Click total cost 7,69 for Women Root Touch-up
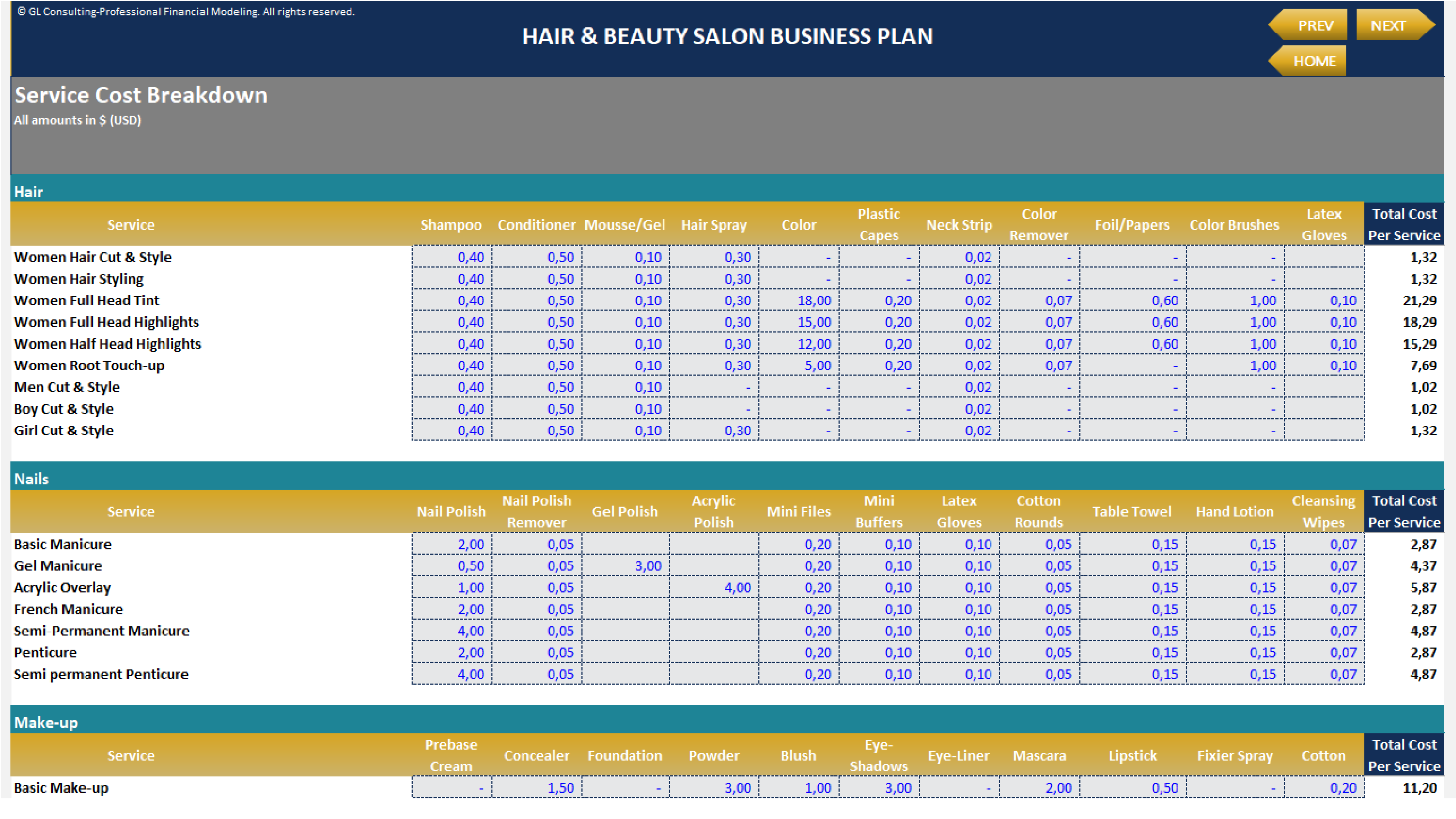Viewport: 1456px width, 819px height. pos(1423,366)
